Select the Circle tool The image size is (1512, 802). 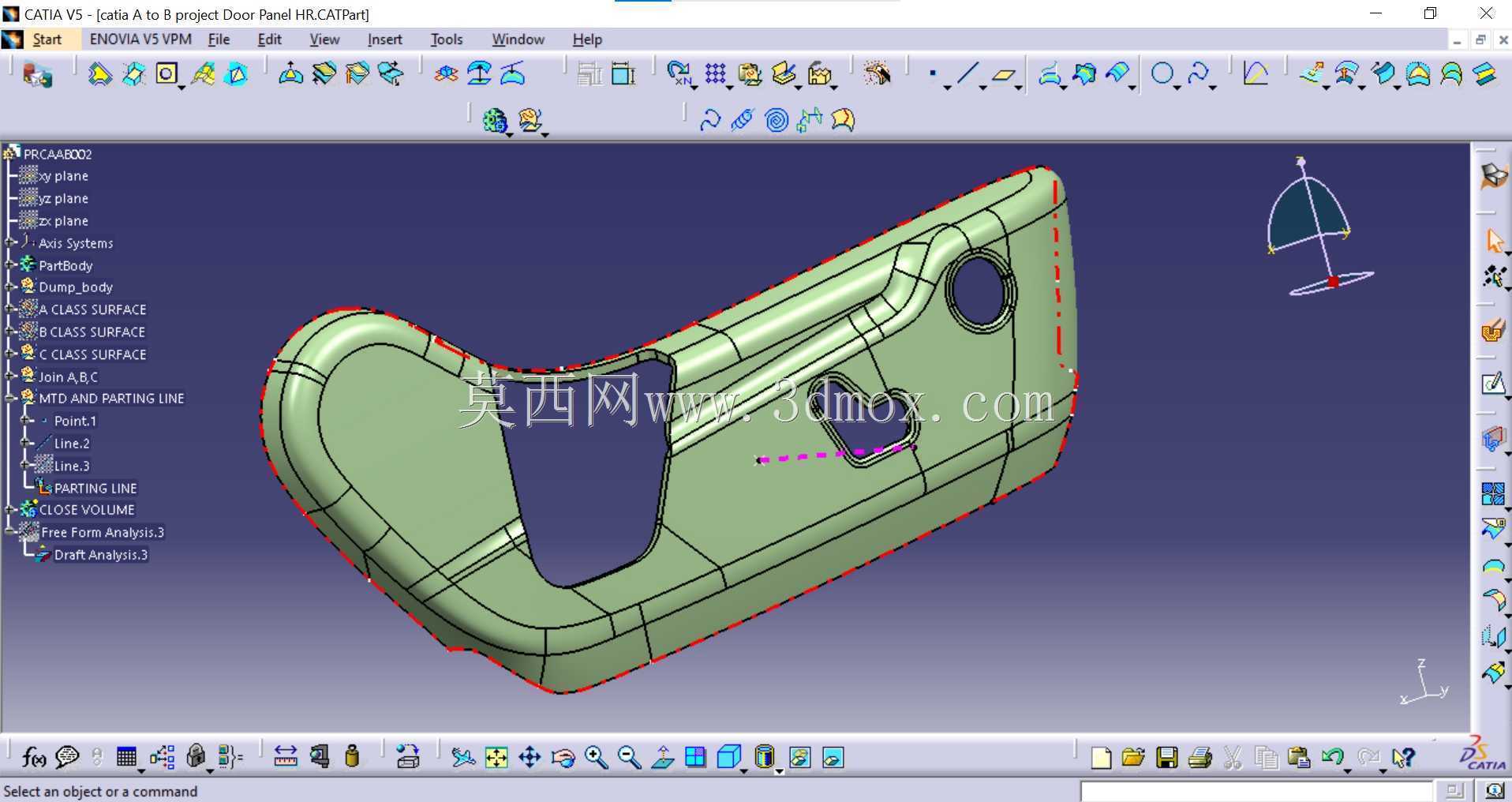(x=1162, y=74)
